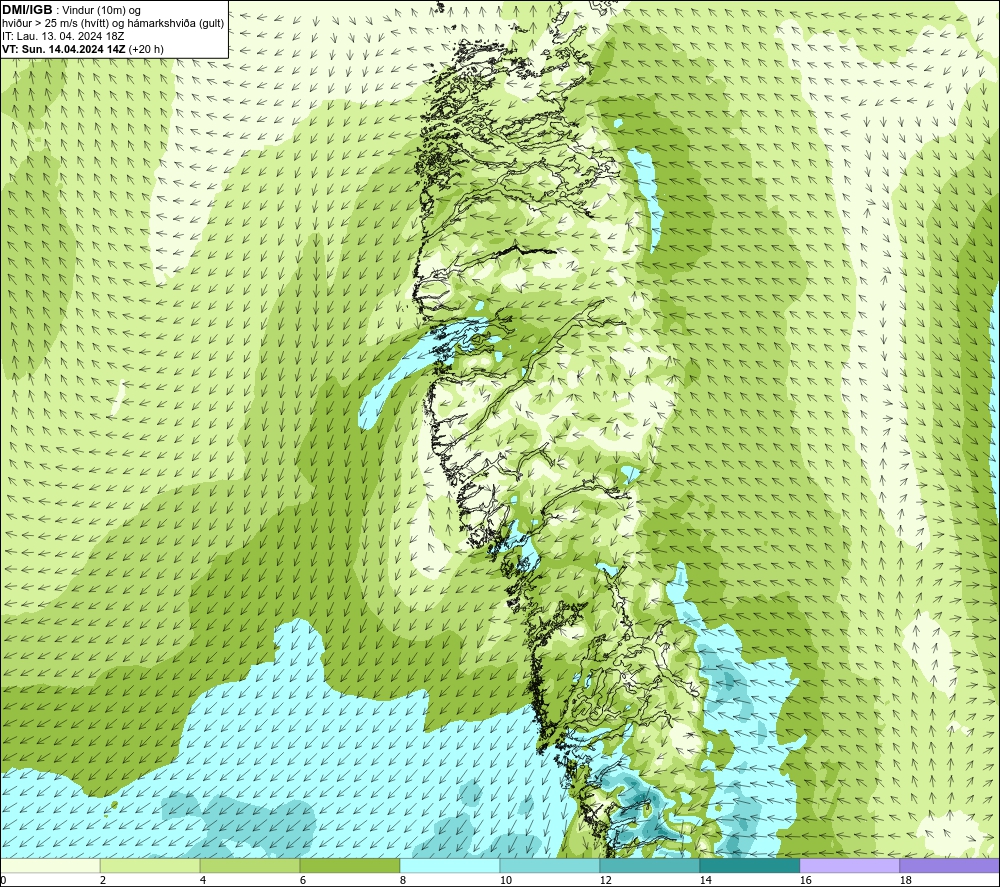1000x887 pixels.
Task: Click the scale label '12'
Action: pyautogui.click(x=606, y=881)
